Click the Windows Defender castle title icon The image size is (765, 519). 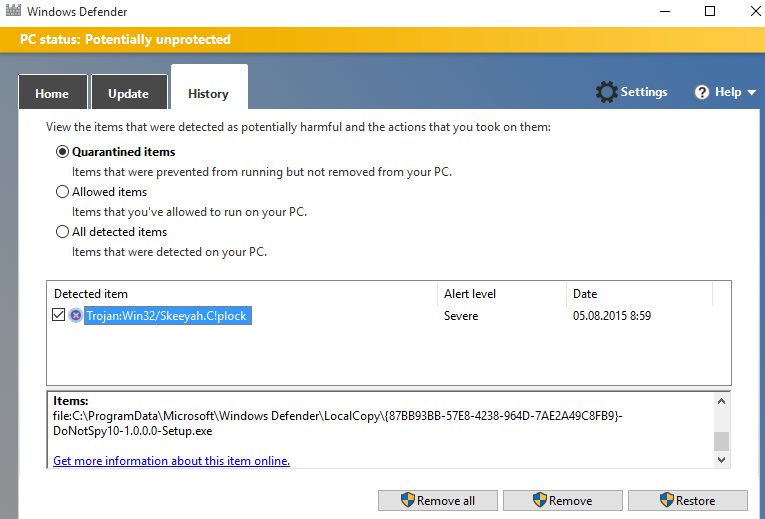[13, 11]
